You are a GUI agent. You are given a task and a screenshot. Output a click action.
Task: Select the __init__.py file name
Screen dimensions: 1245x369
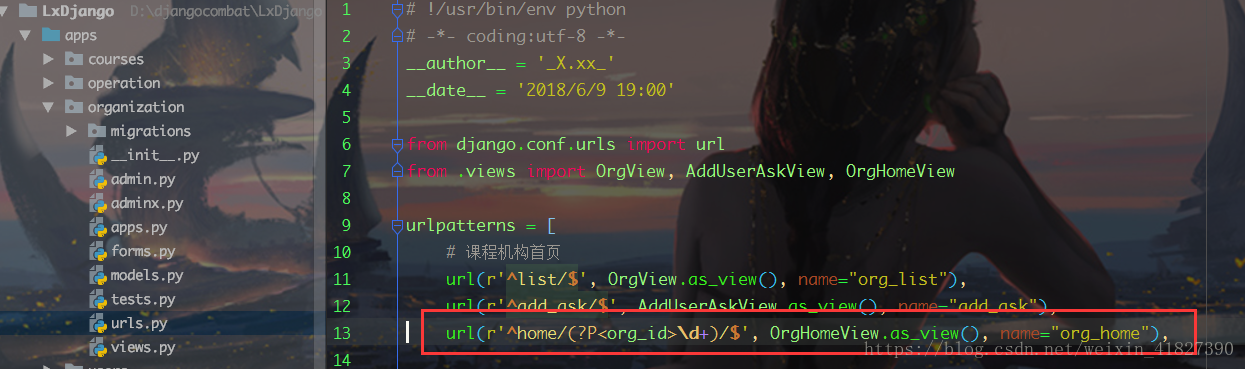[155, 155]
